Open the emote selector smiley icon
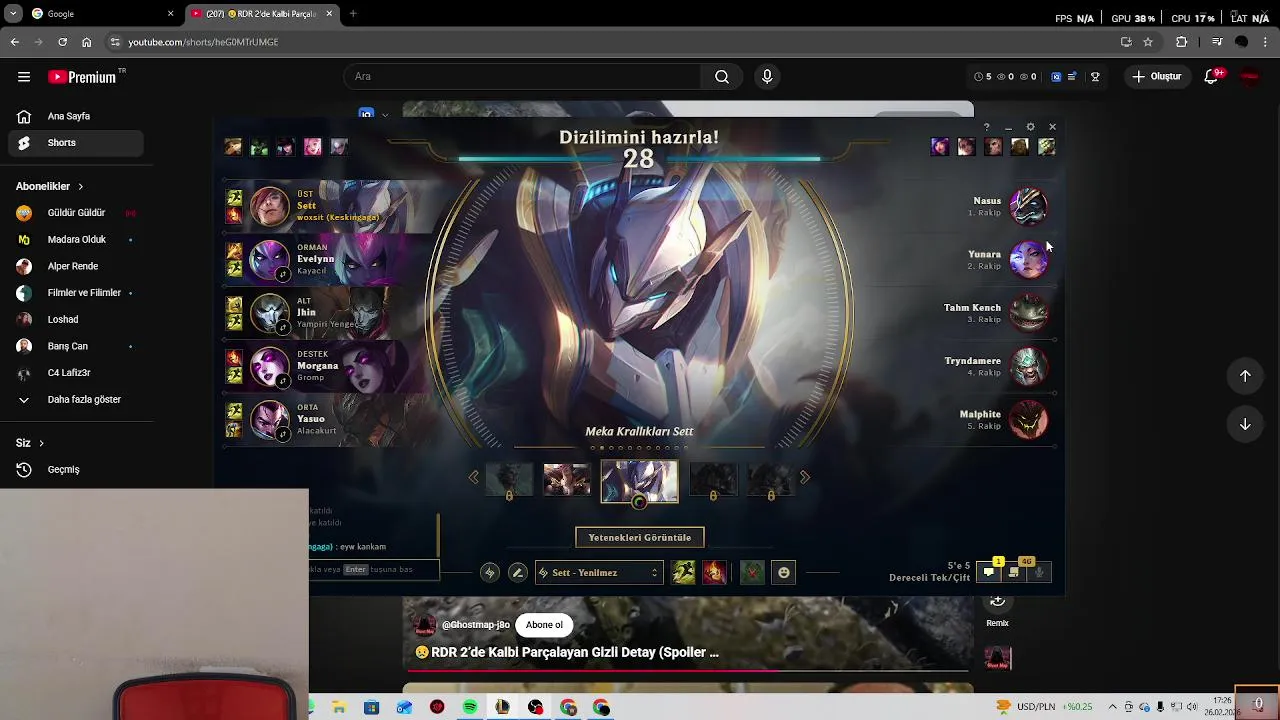The height and width of the screenshot is (720, 1280). [x=784, y=573]
